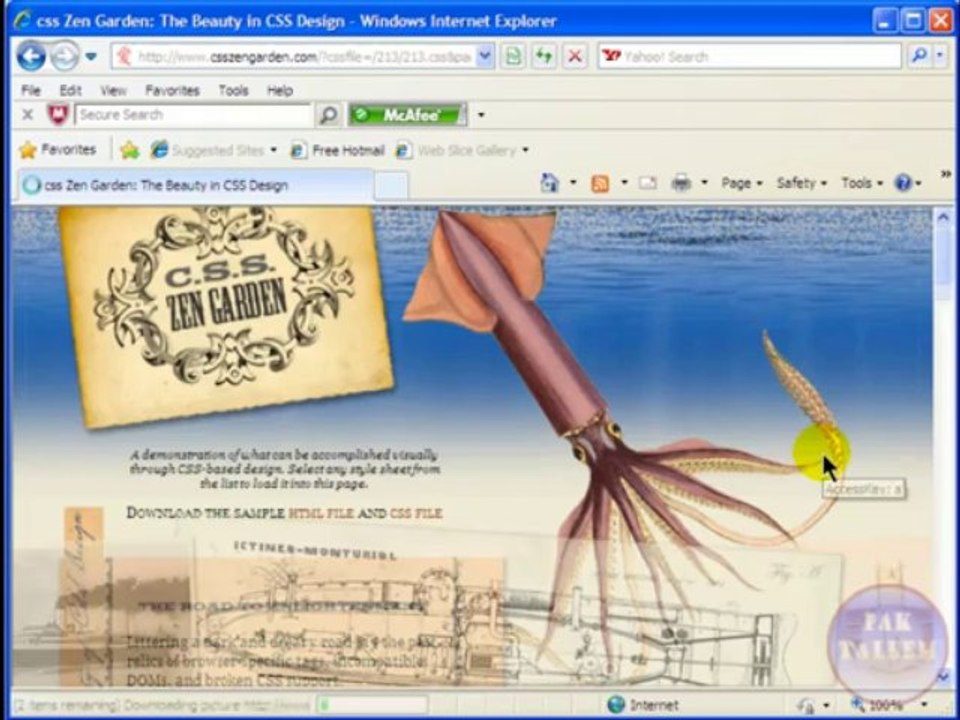This screenshot has width=960, height=720.
Task: Open the Edit menu
Action: [x=70, y=91]
